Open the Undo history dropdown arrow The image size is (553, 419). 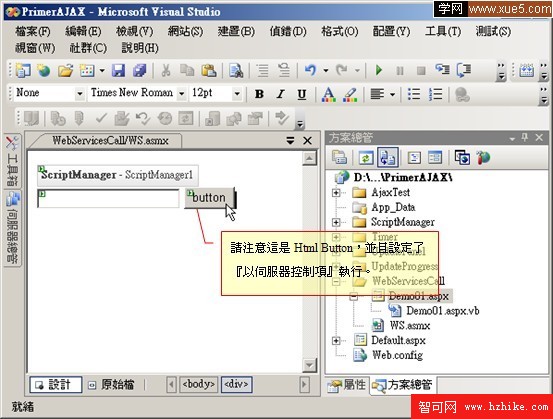(x=326, y=71)
